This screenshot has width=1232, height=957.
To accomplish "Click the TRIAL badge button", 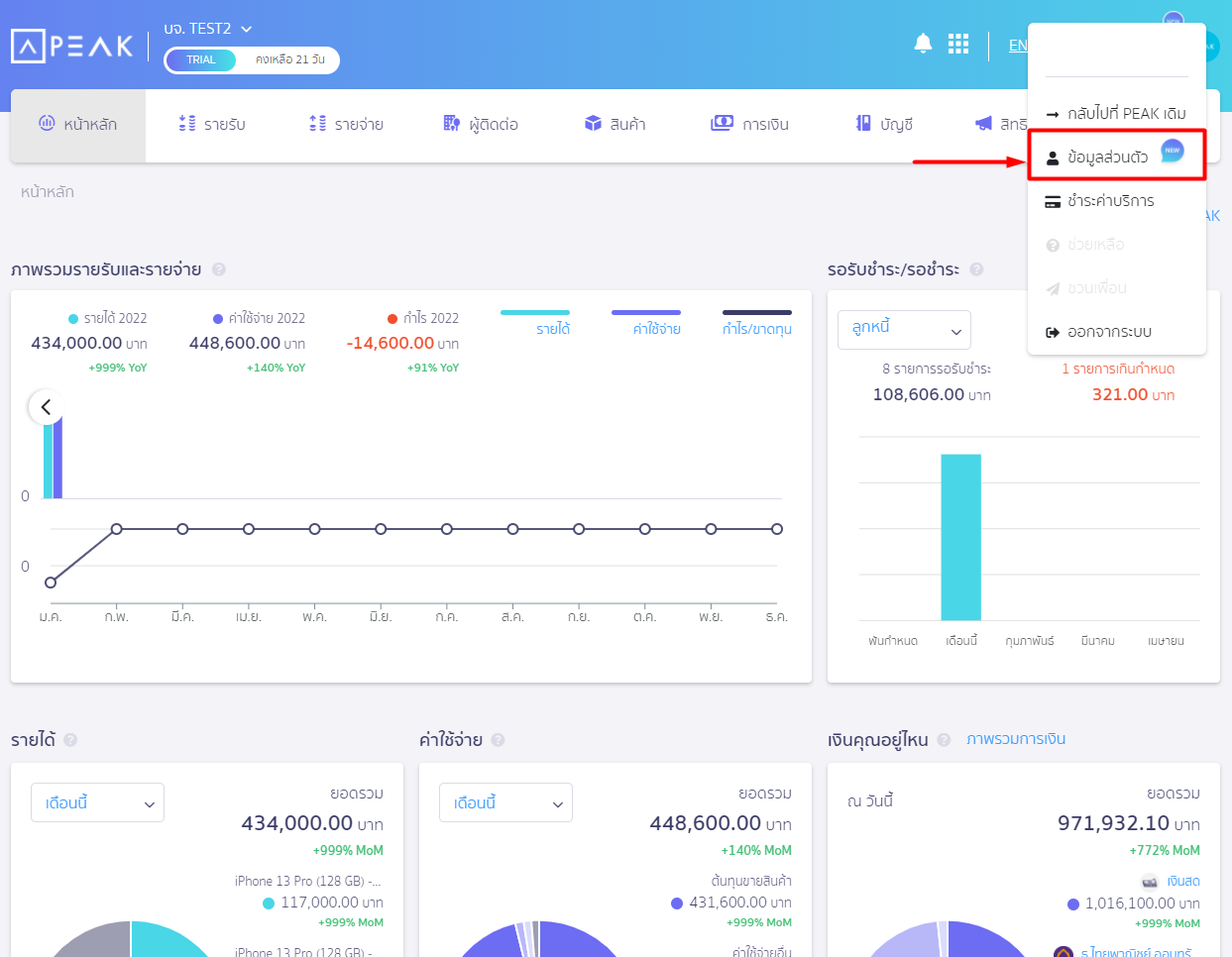I will pos(201,60).
